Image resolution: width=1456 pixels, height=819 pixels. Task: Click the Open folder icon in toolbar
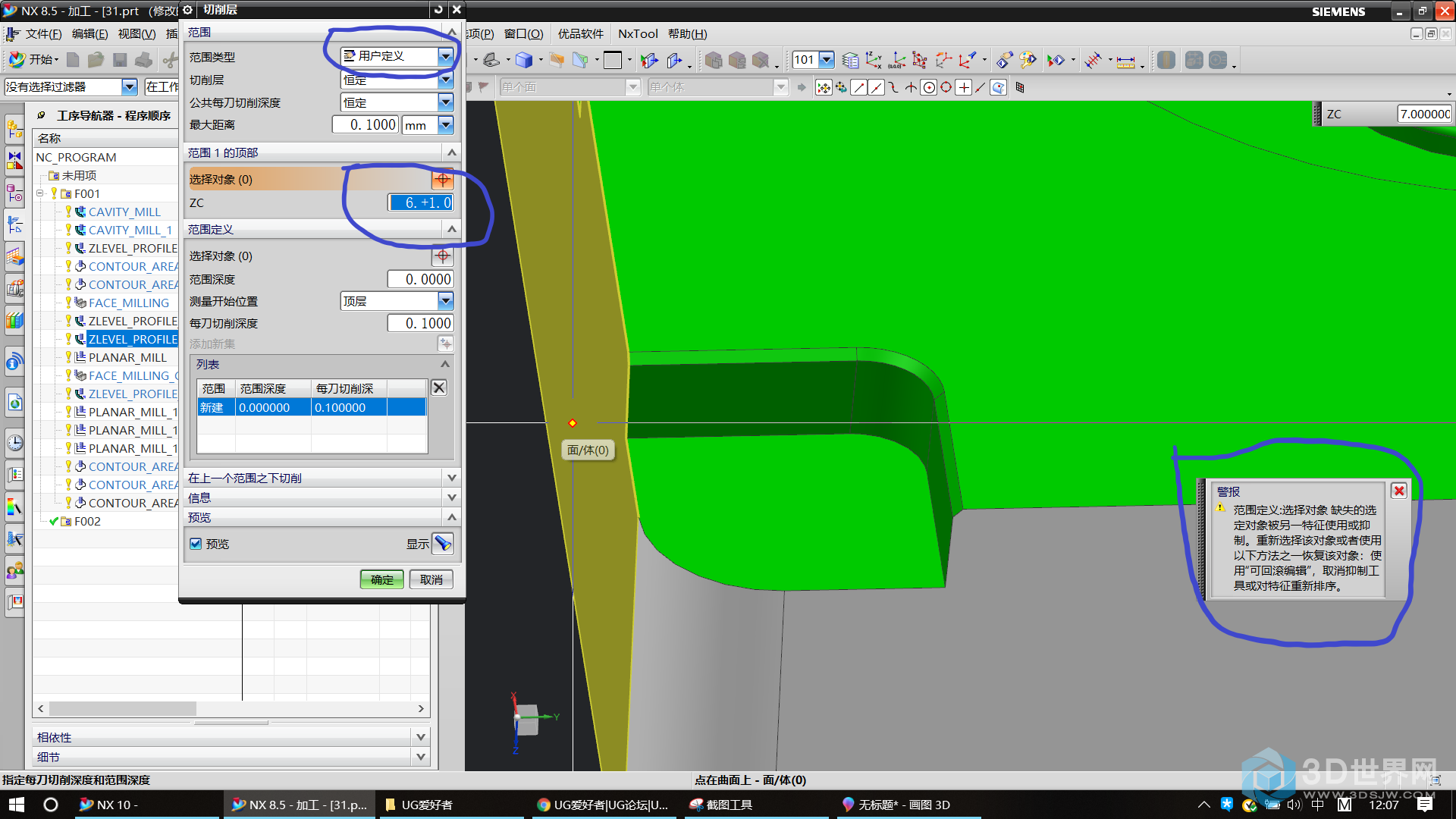click(96, 60)
